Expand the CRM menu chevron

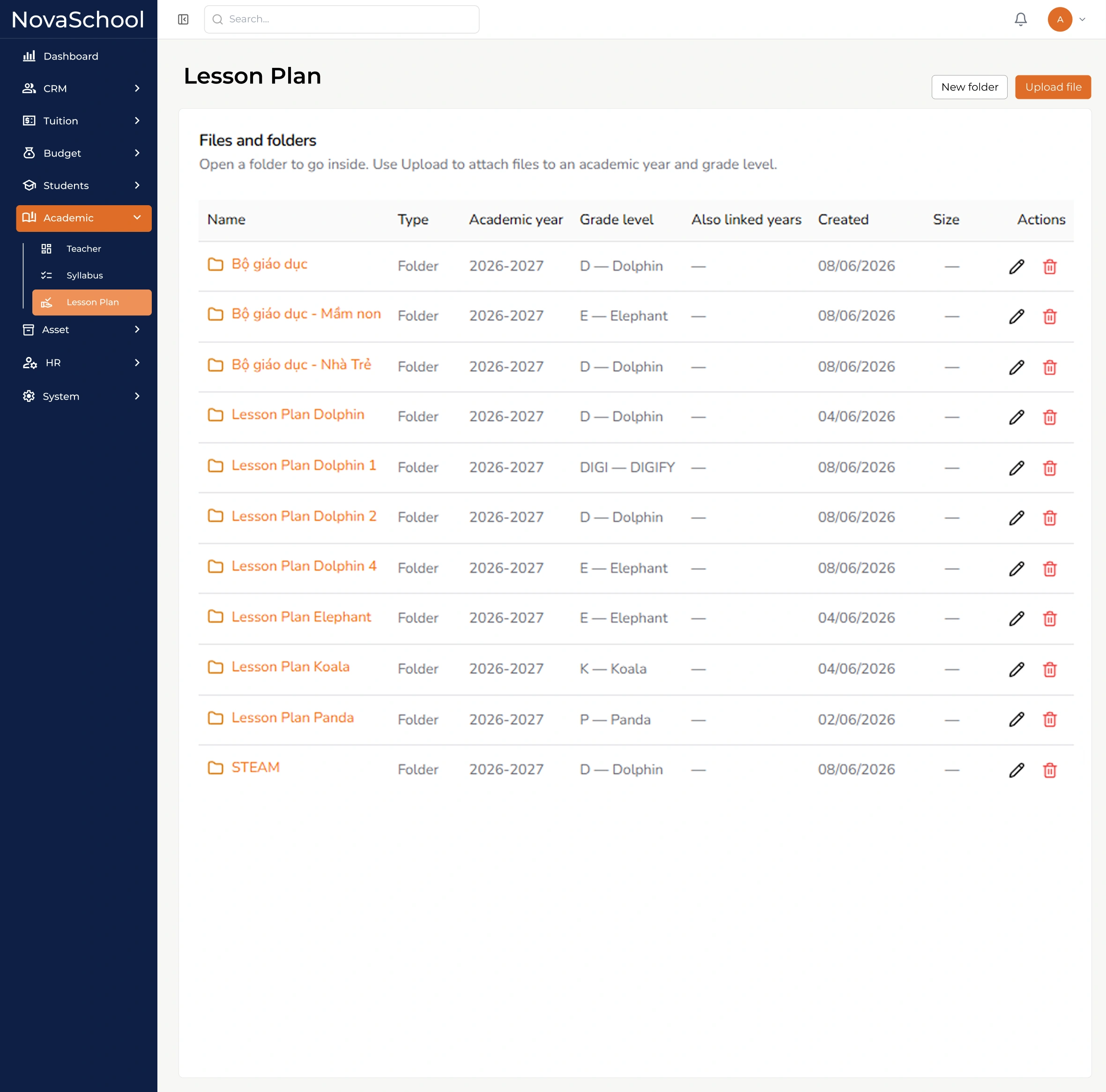click(137, 88)
